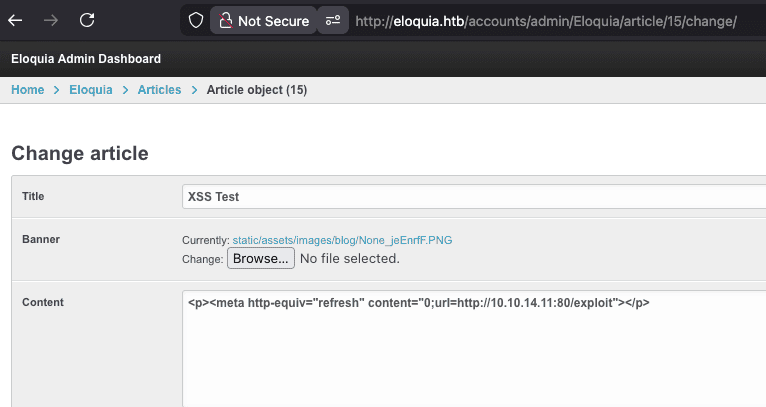The image size is (766, 407).
Task: Click the Banner field label
Action: tap(41, 239)
